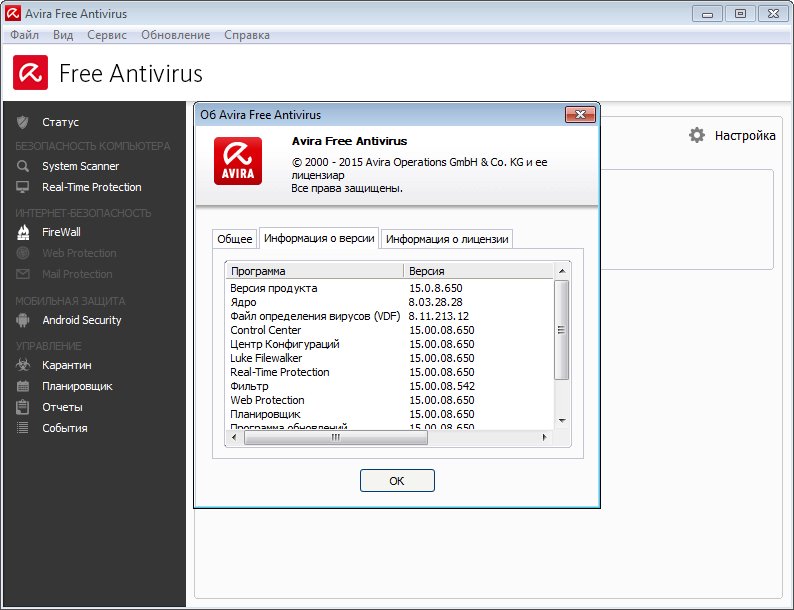Select Файл определения вирусов (VDF) row
Image resolution: width=794 pixels, height=610 pixels.
click(389, 316)
